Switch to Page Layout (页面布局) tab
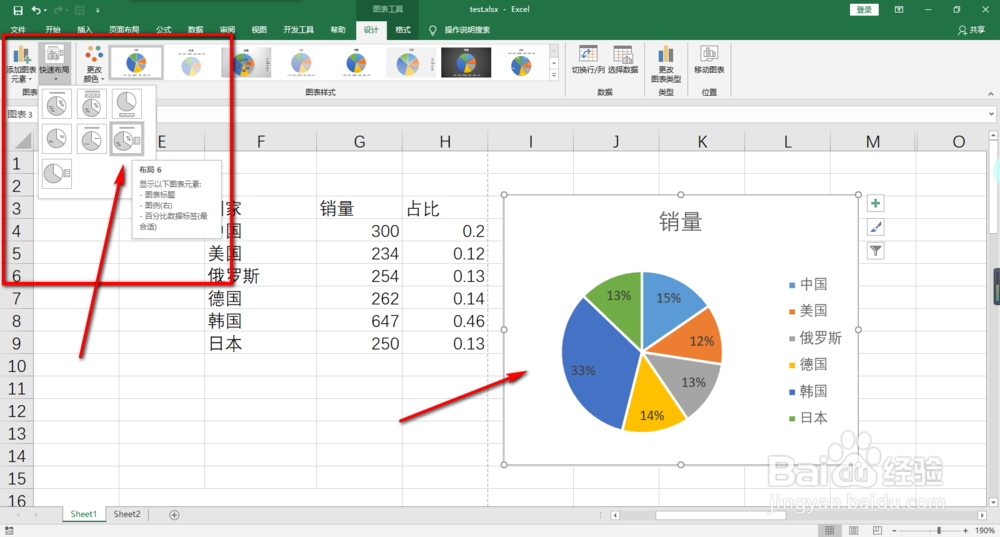Screen dimensions: 1000x537 coord(124,30)
